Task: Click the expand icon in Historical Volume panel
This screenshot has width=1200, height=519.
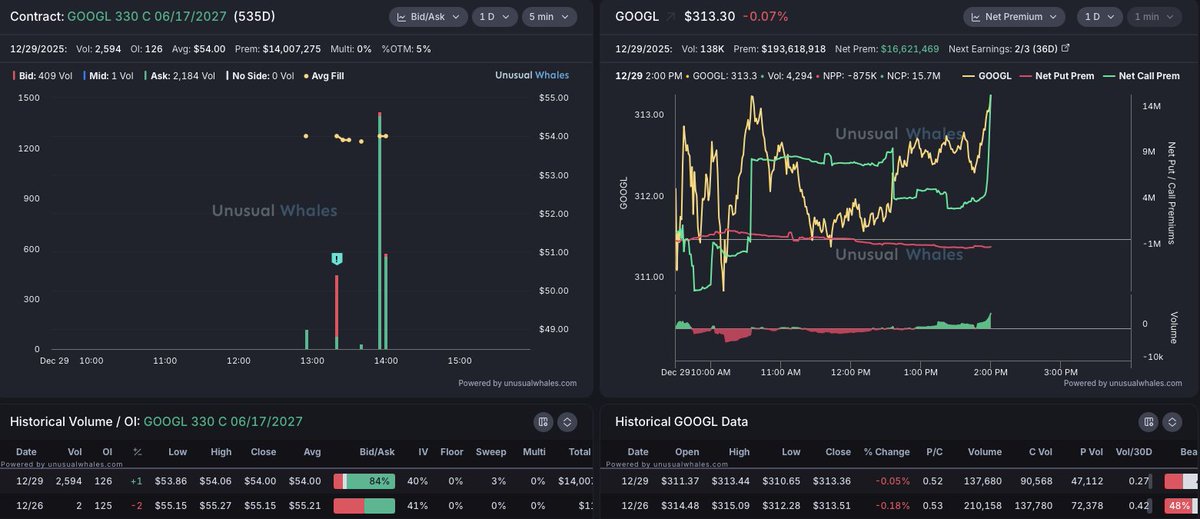Action: pos(567,422)
